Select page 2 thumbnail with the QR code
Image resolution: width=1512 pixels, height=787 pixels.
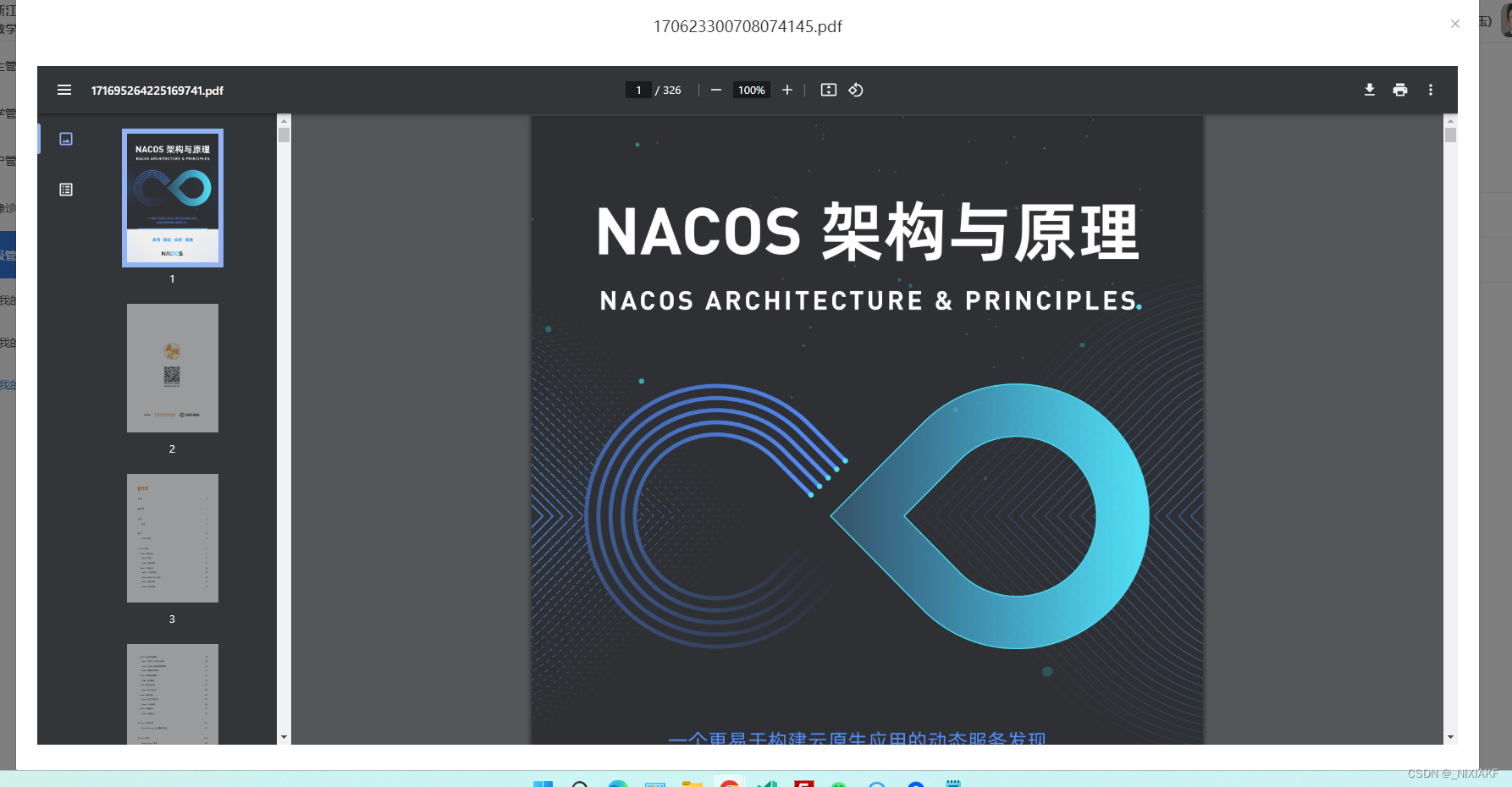pyautogui.click(x=173, y=368)
